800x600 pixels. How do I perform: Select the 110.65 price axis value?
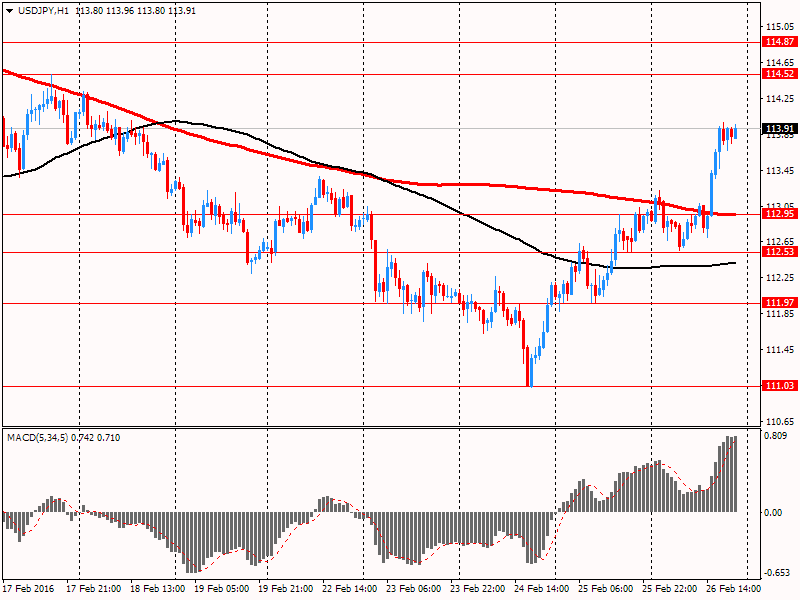point(780,421)
